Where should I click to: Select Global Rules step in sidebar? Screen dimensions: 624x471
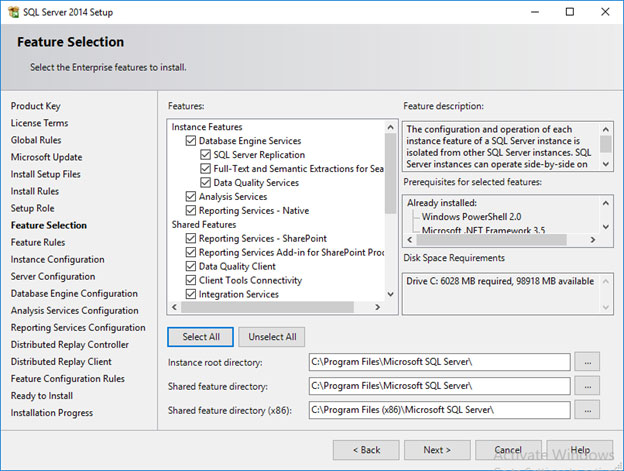pos(36,140)
